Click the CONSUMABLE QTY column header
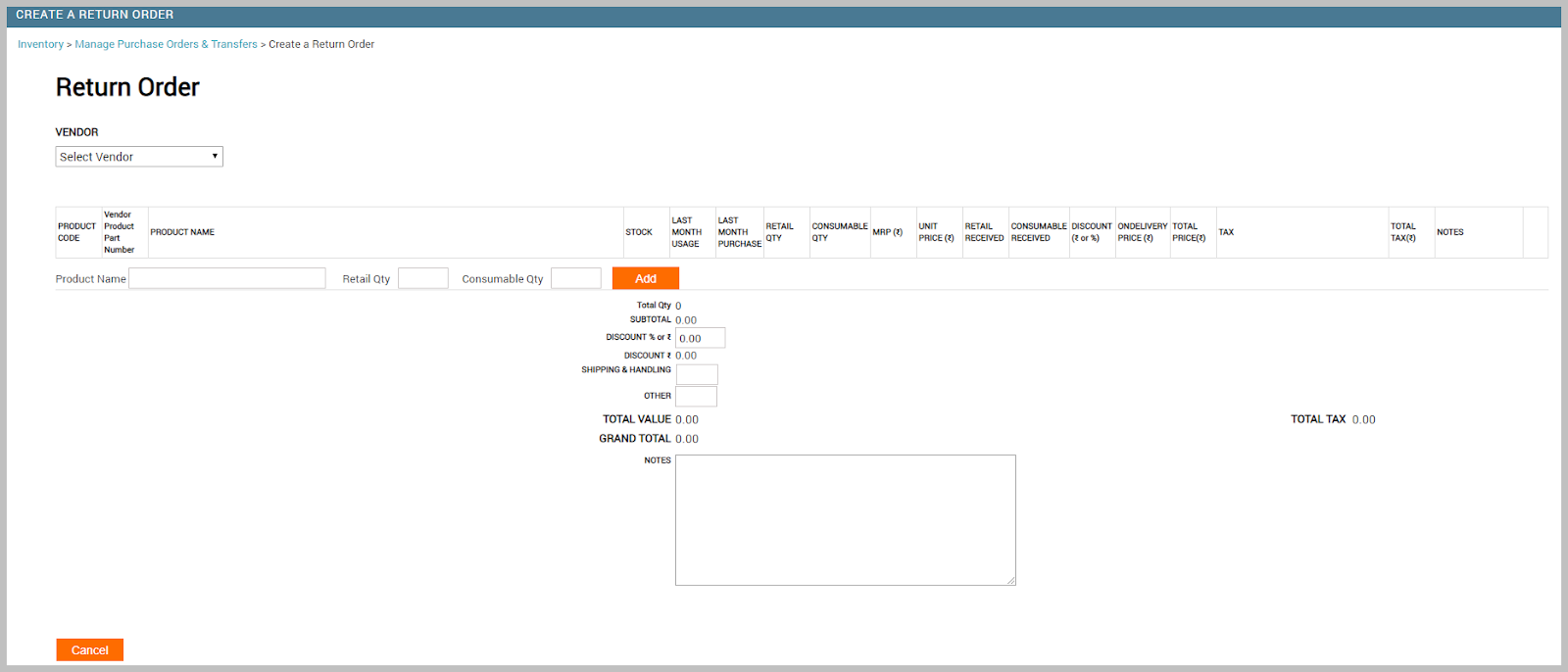 (x=840, y=232)
